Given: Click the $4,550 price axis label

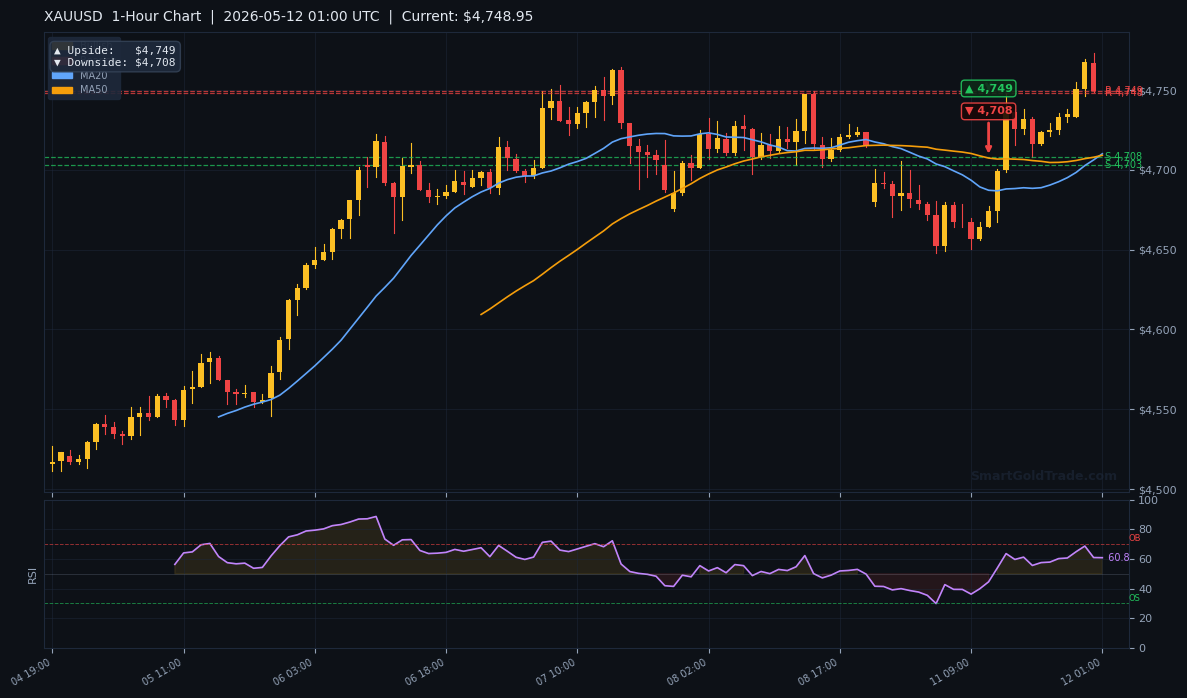Looking at the screenshot, I should (1157, 410).
